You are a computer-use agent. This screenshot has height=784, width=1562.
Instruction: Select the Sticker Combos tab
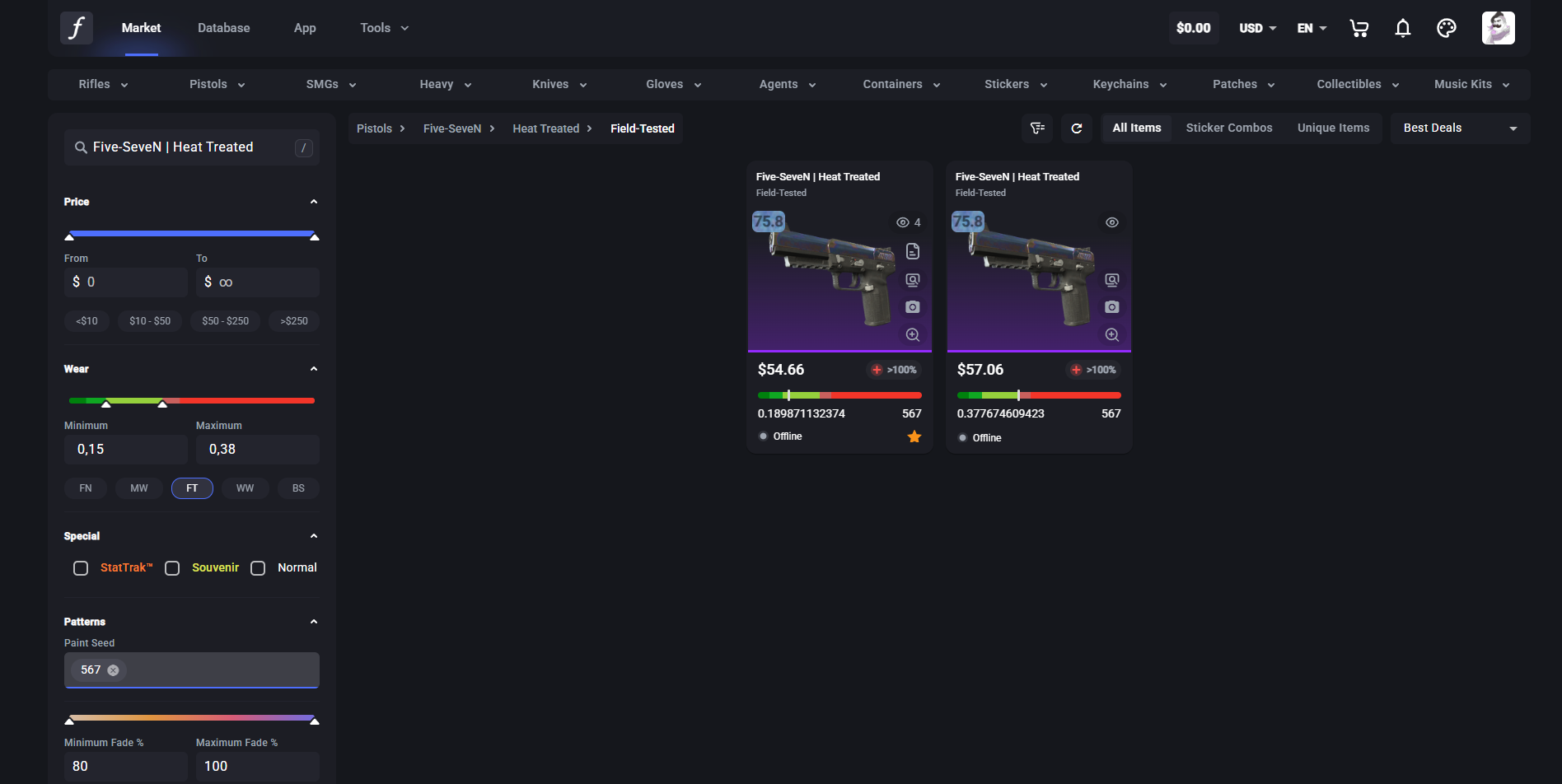pos(1229,128)
